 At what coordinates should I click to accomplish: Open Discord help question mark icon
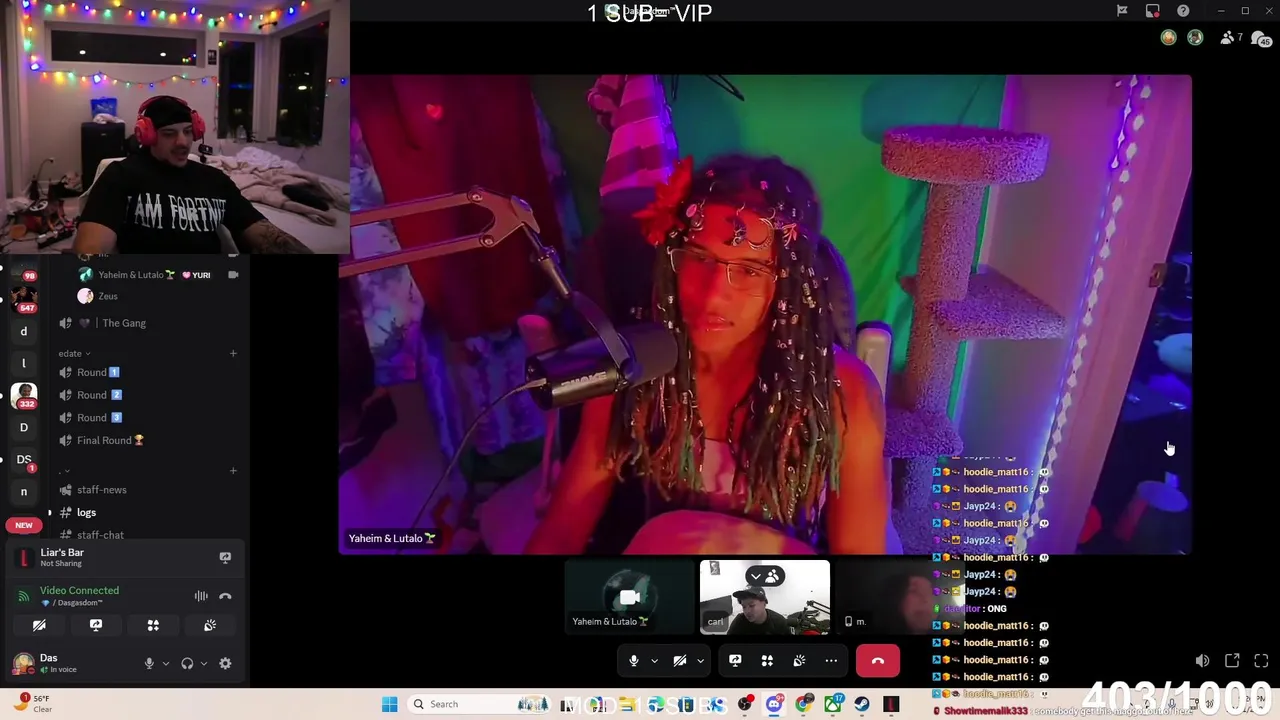point(1183,11)
